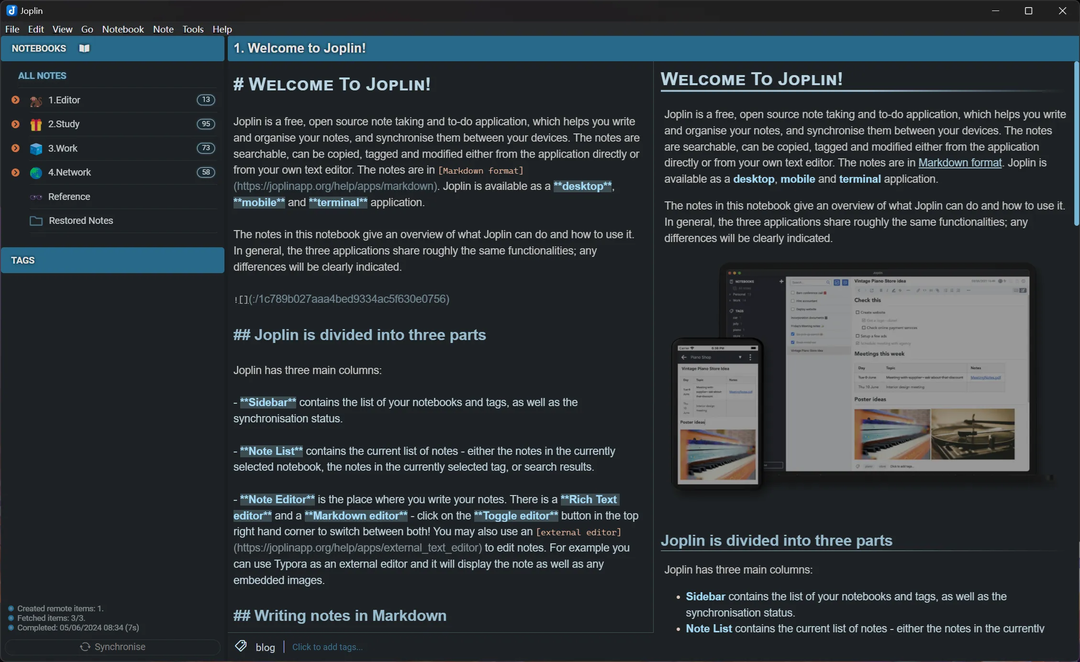Click the blue cube icon of 3.Work
The image size is (1080, 662).
click(36, 148)
